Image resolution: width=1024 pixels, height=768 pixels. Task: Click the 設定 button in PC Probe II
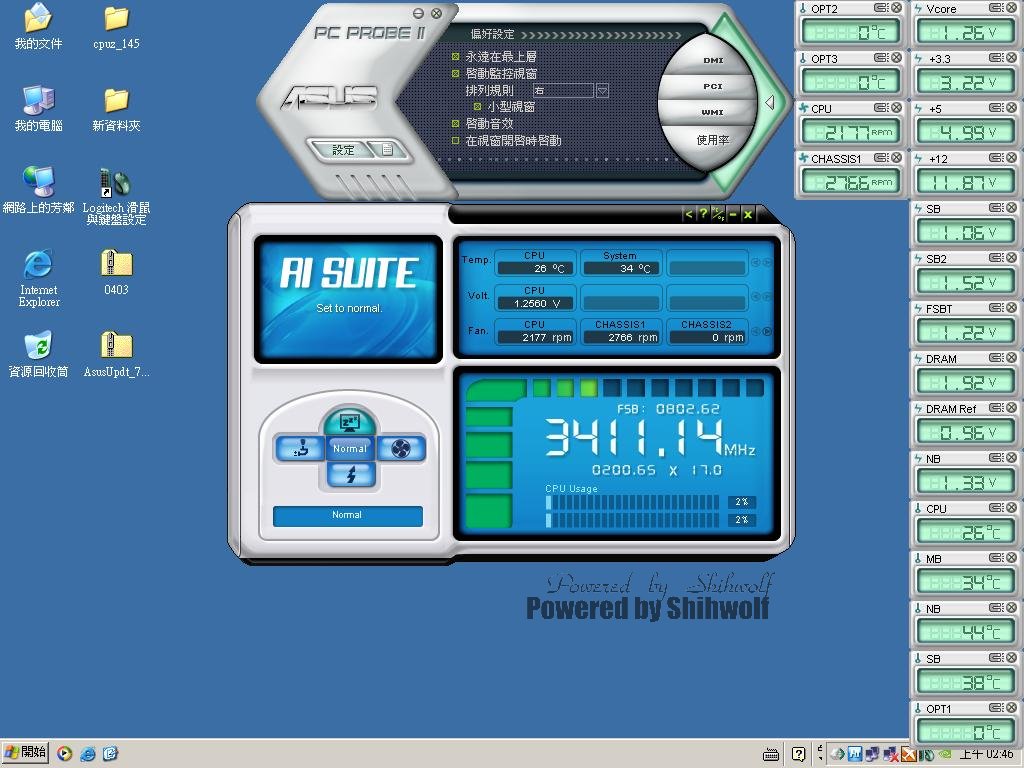(343, 150)
